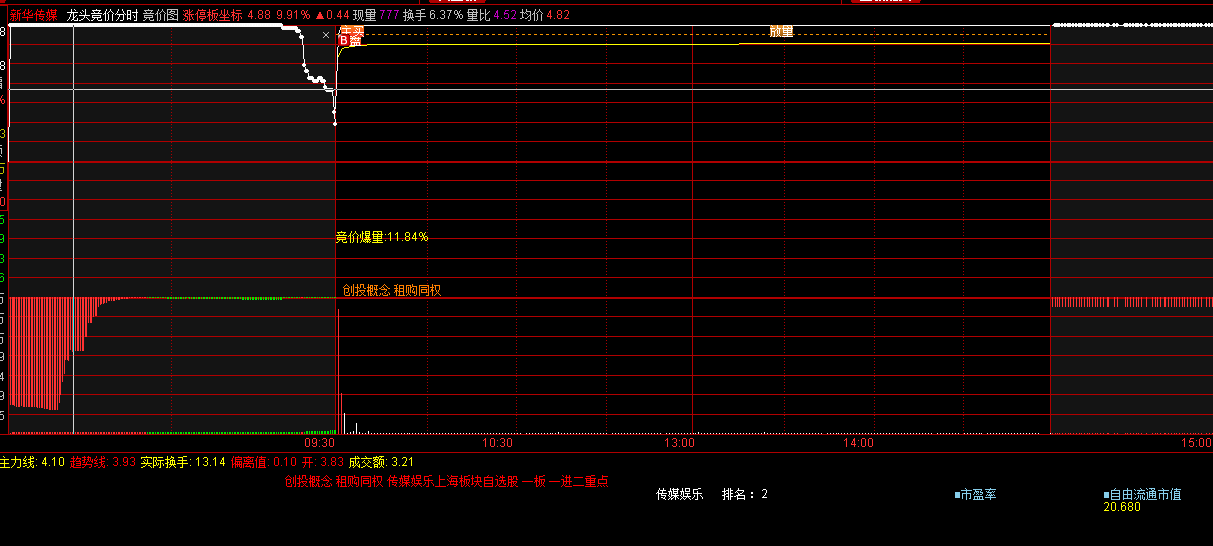
Task: Click the 放量 volume marker on the price line
Action: (x=781, y=31)
